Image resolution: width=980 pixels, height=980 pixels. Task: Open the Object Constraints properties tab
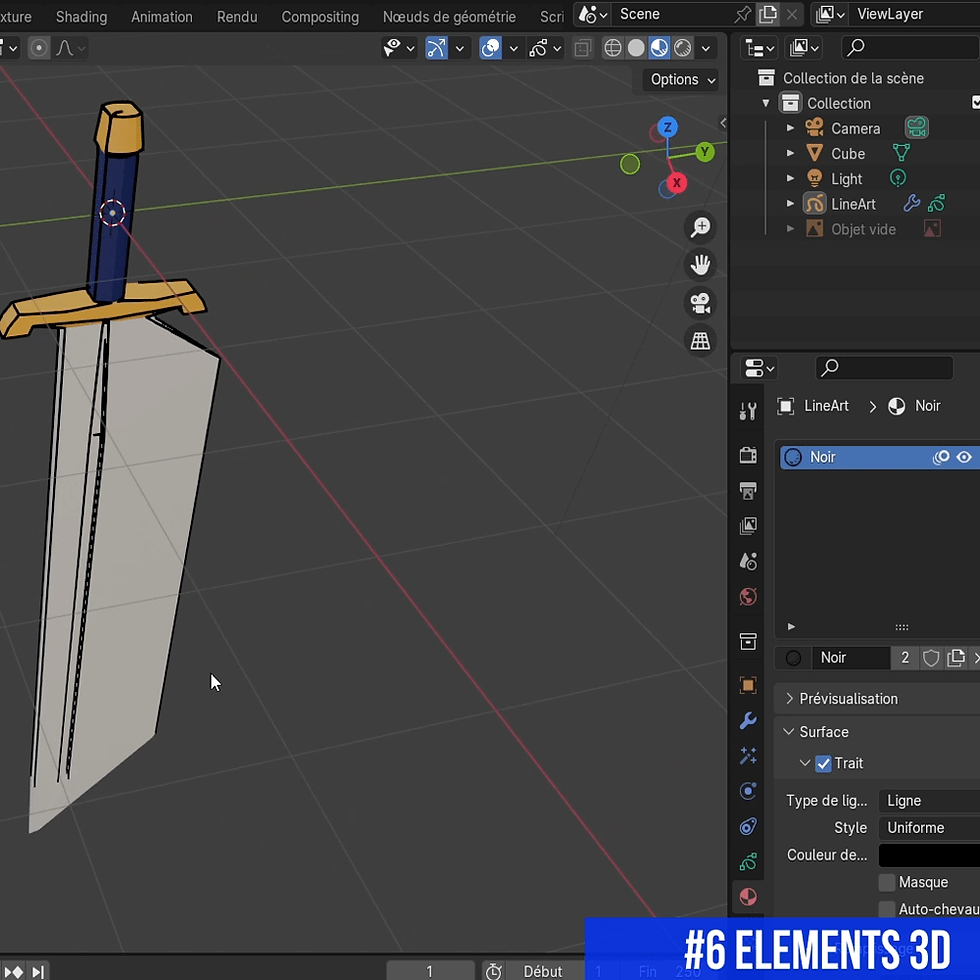point(748,827)
